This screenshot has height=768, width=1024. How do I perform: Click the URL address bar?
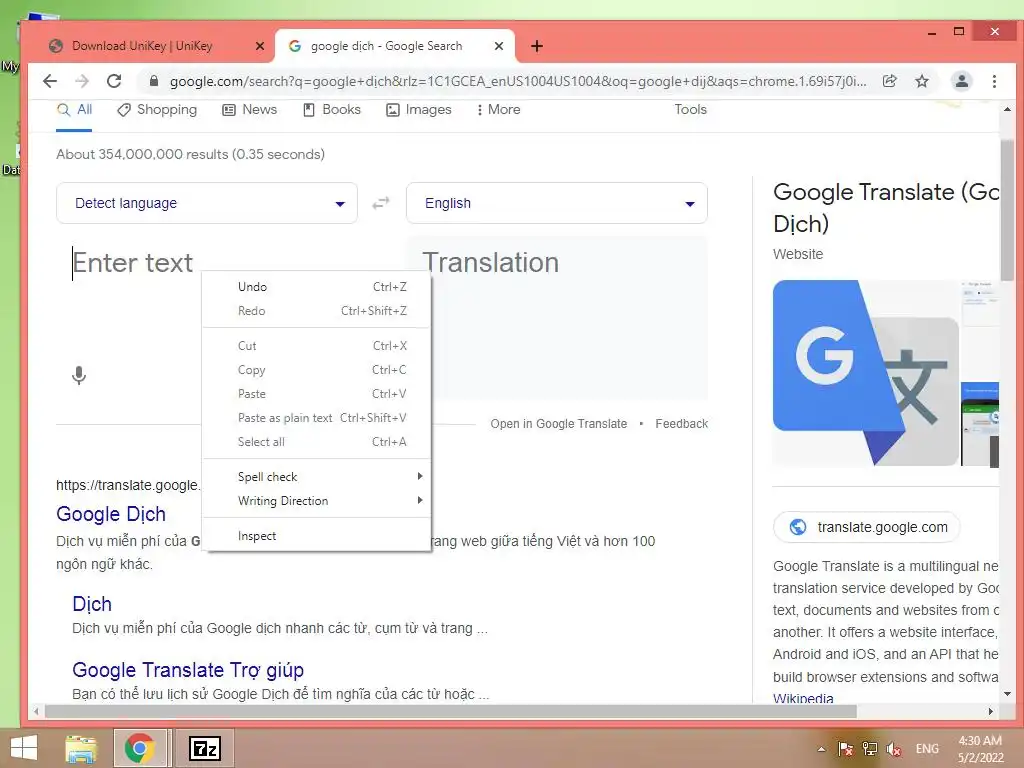518,81
